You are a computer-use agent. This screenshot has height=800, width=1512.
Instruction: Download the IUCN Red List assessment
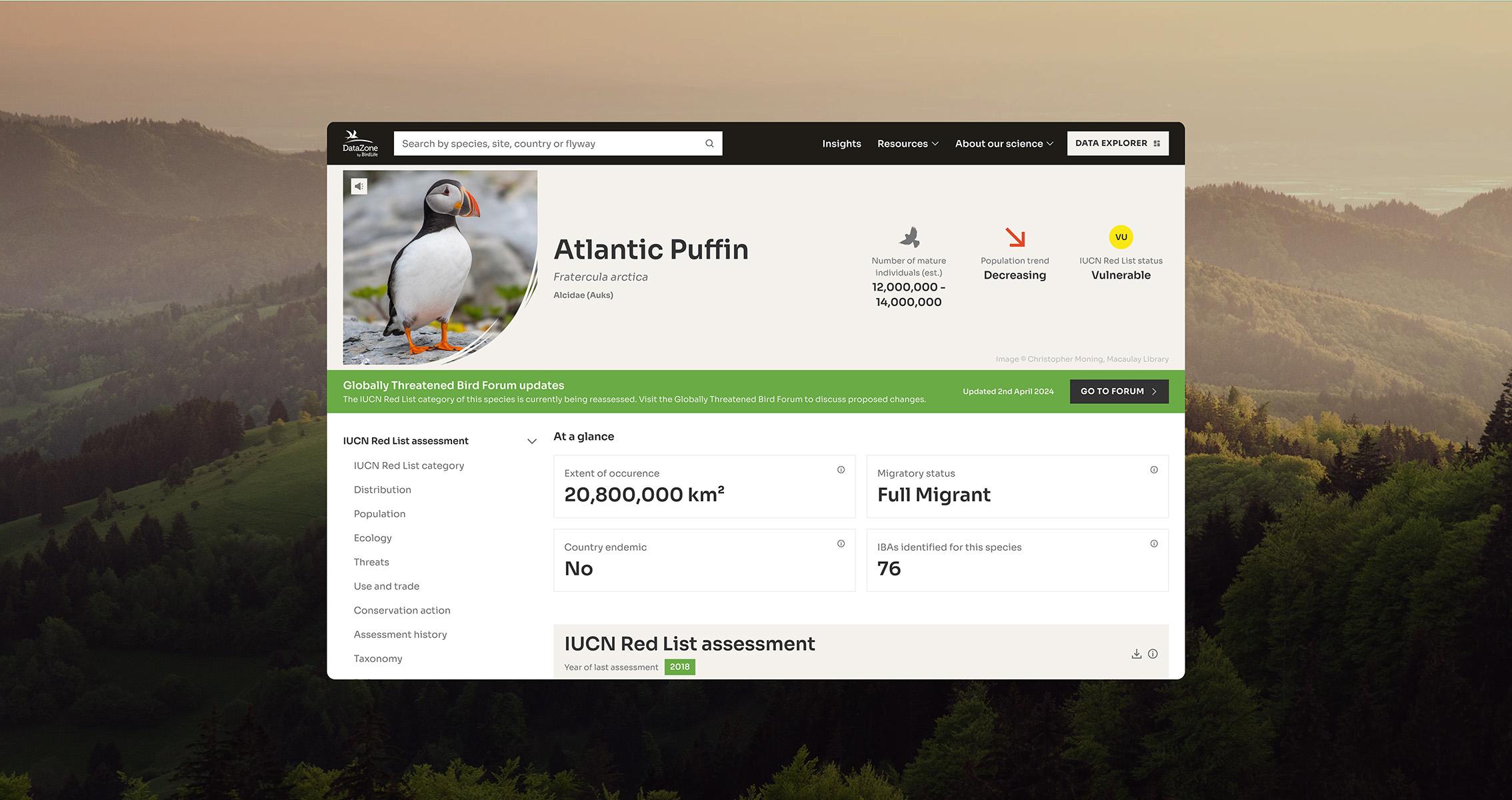1137,654
